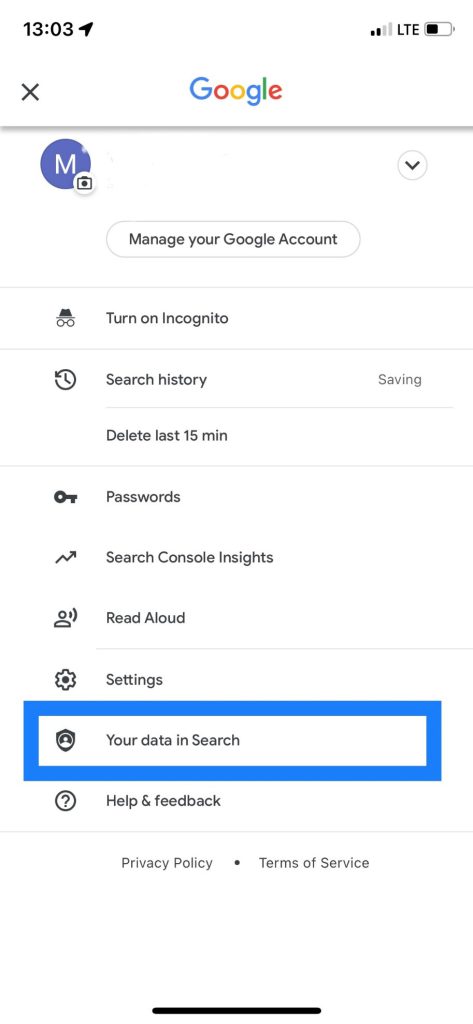Tap the Saving status label
Viewport: 473px width, 1024px height.
[400, 379]
